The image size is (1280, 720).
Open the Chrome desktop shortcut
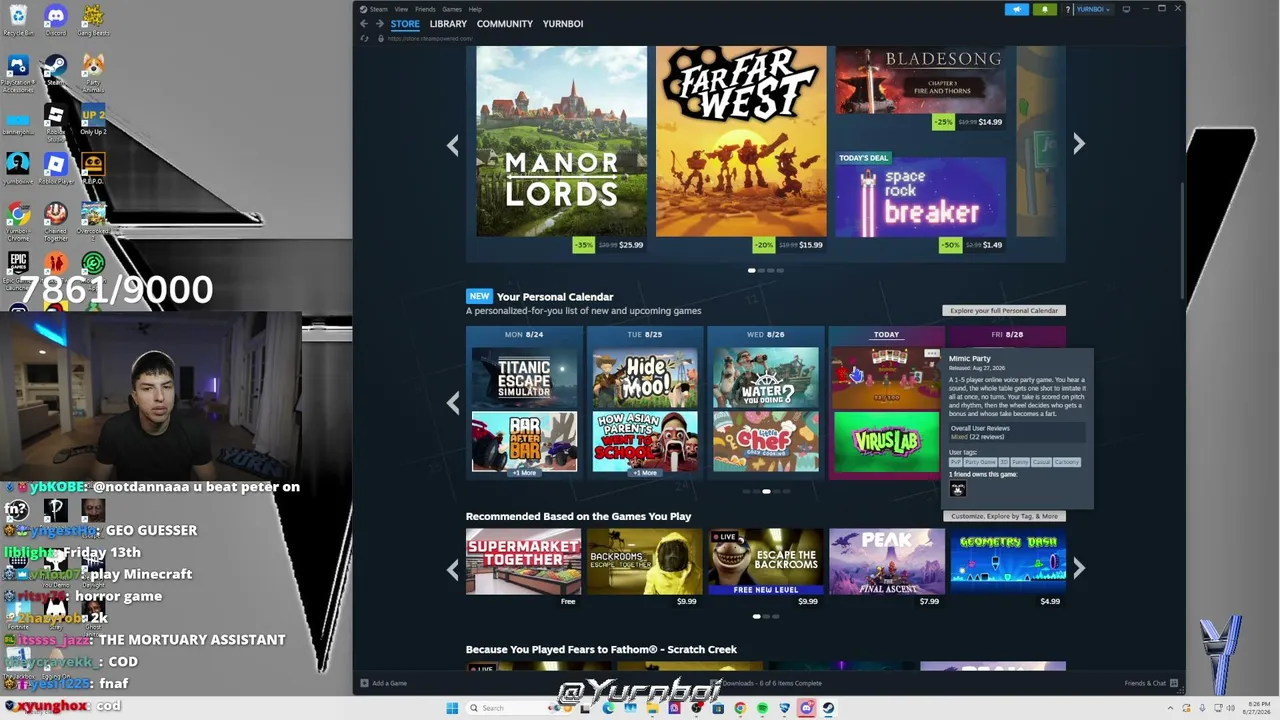[x=17, y=221]
